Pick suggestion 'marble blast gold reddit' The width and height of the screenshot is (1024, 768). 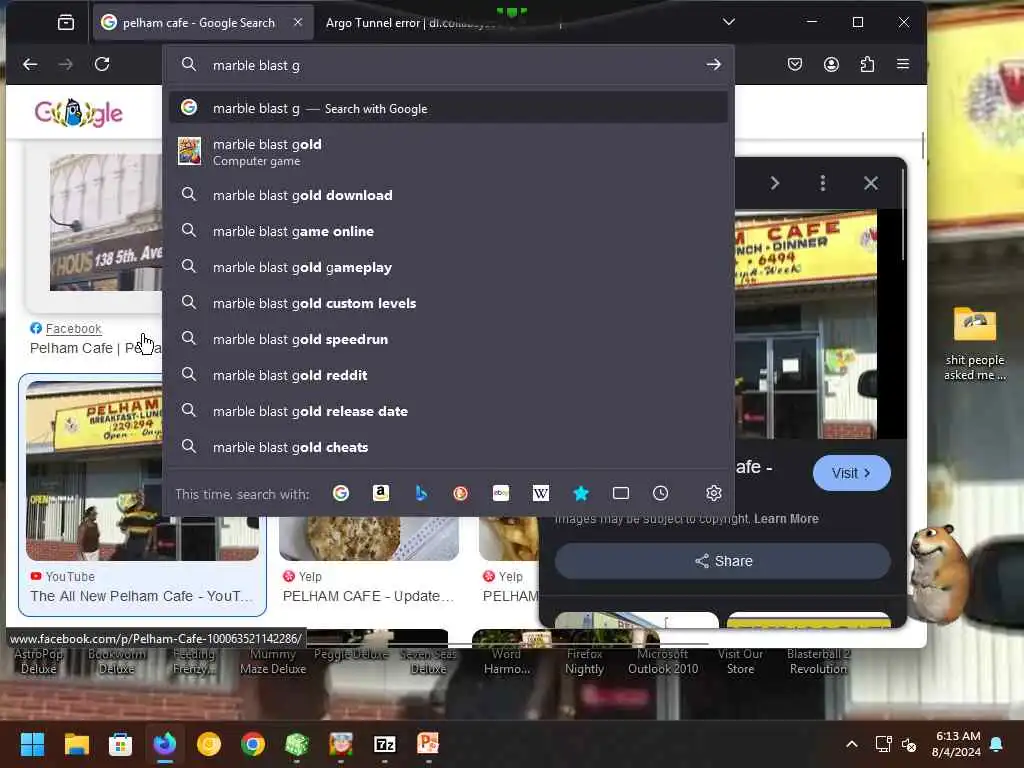[448, 375]
